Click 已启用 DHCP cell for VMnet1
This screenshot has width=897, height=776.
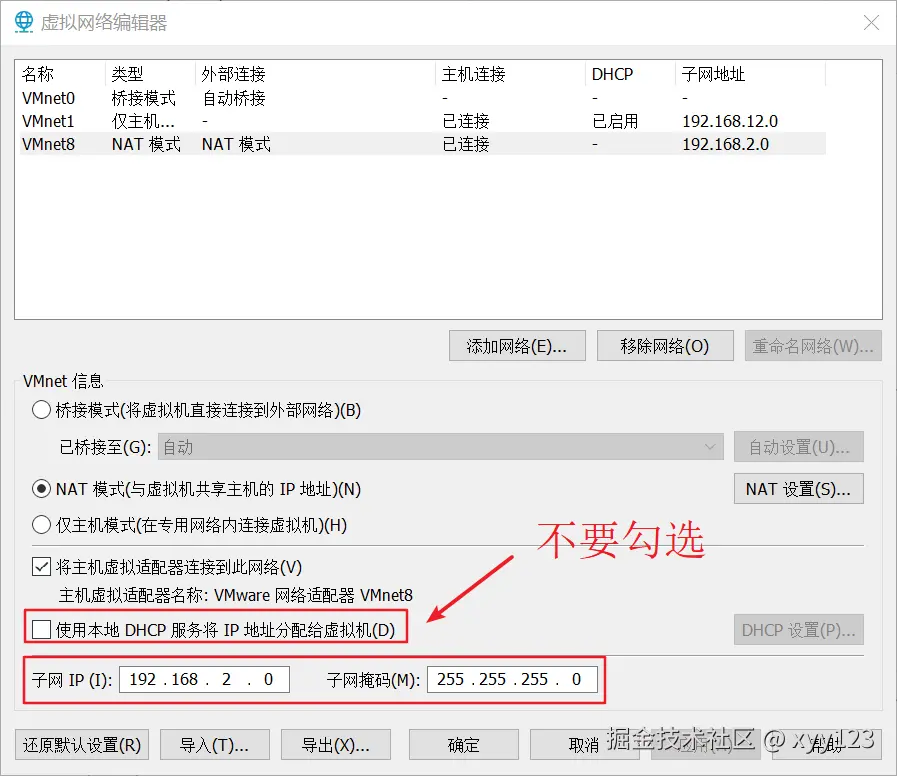tap(615, 121)
